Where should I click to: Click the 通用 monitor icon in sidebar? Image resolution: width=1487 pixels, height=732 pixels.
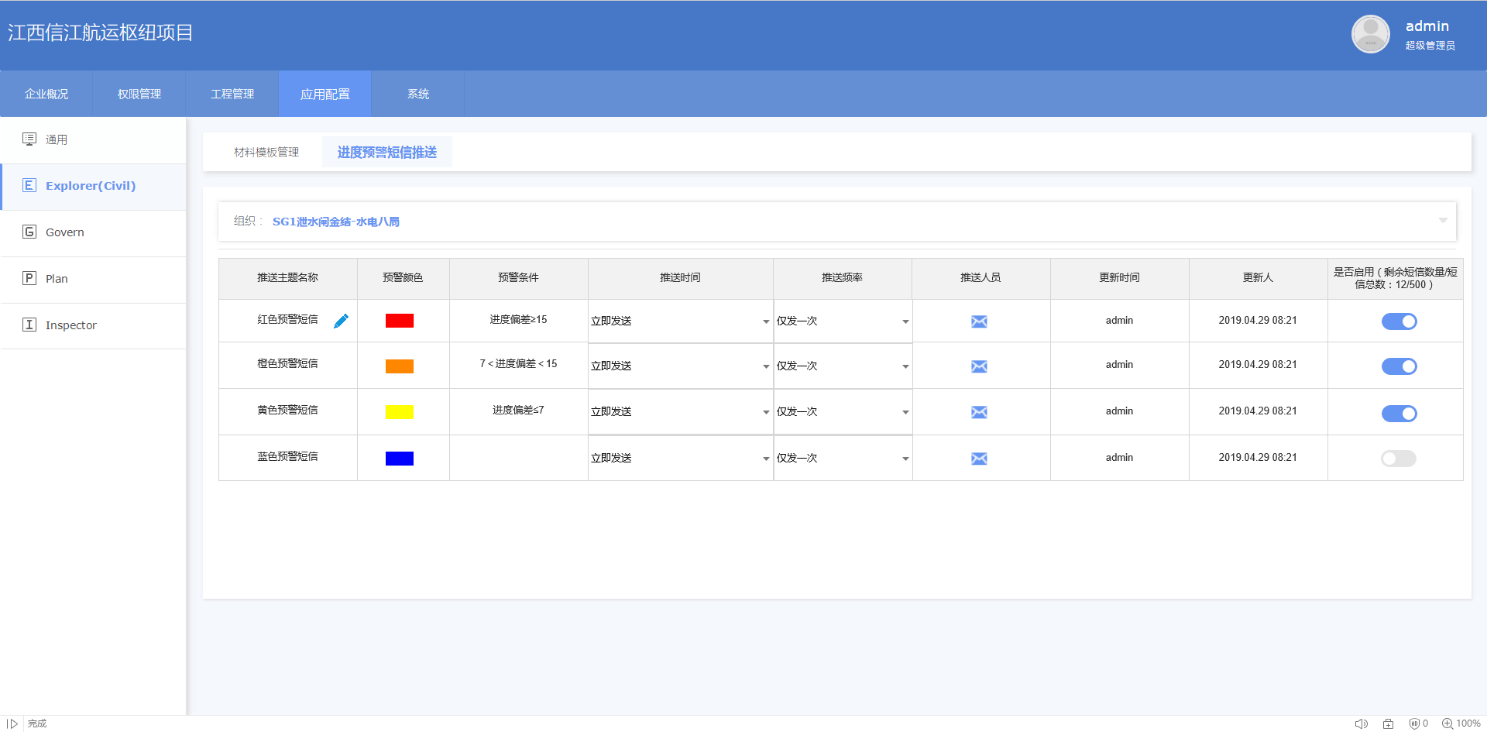[29, 139]
